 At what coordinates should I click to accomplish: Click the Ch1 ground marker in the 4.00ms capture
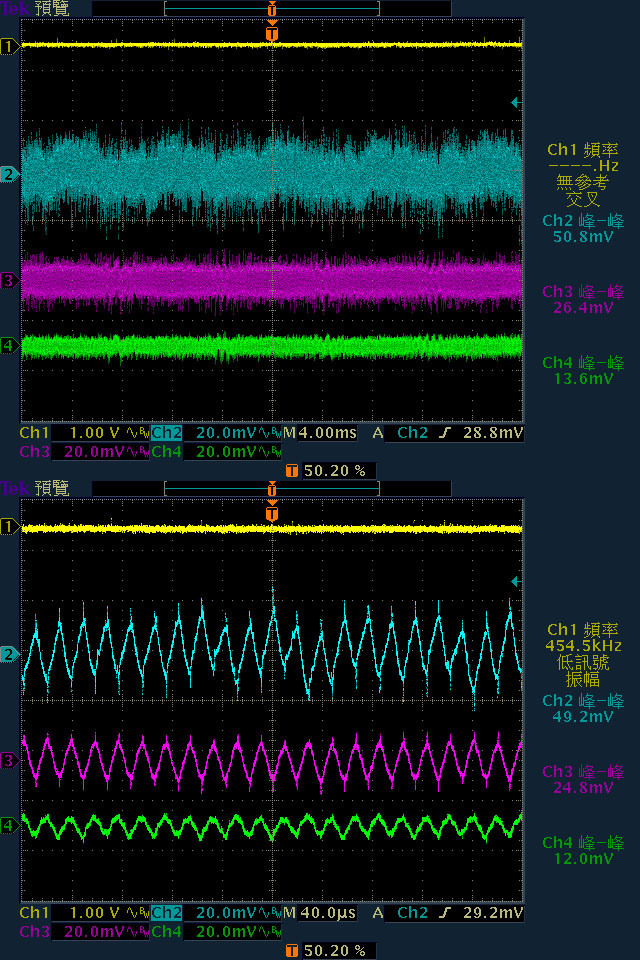(9, 46)
